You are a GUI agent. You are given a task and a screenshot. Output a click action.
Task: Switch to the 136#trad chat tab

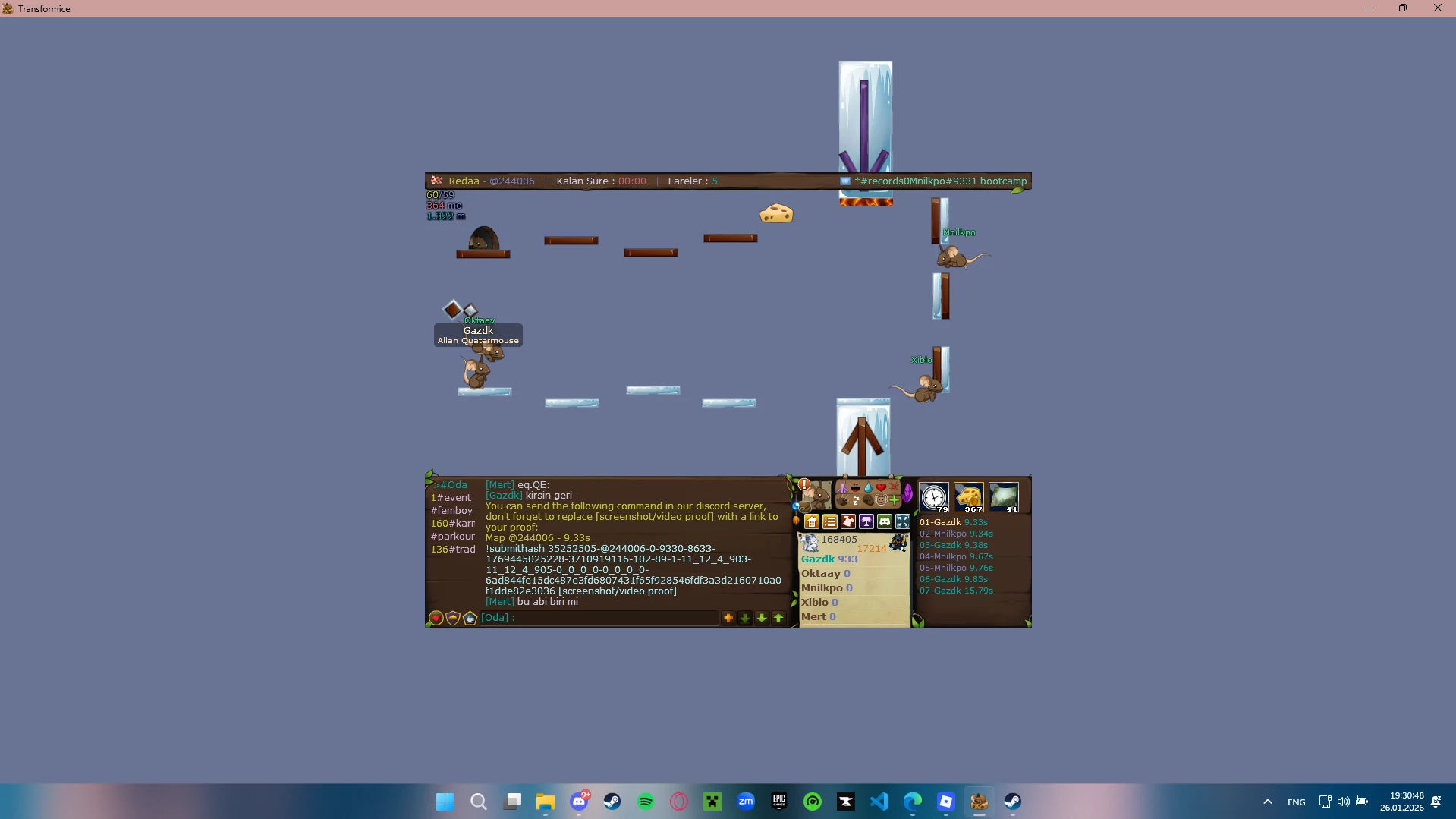pyautogui.click(x=453, y=550)
